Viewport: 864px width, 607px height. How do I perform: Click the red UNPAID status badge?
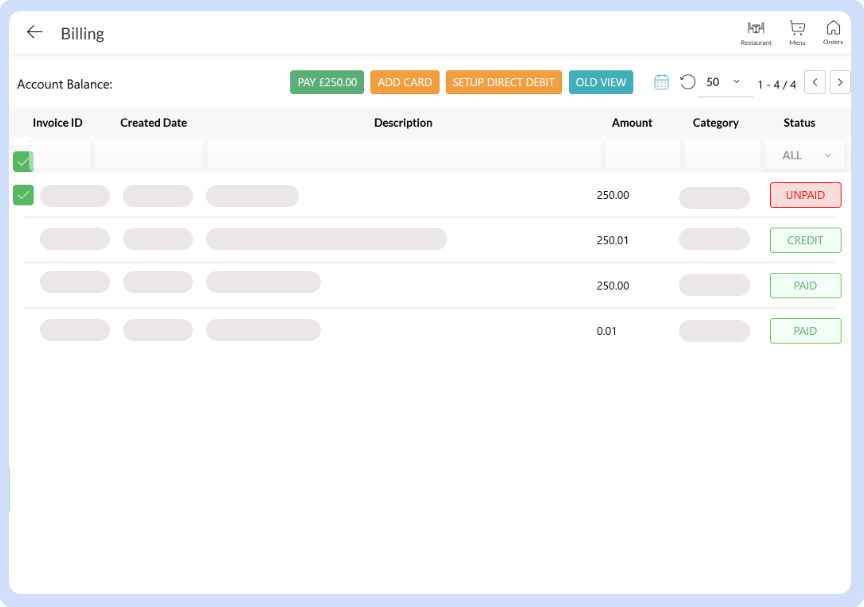(x=805, y=195)
